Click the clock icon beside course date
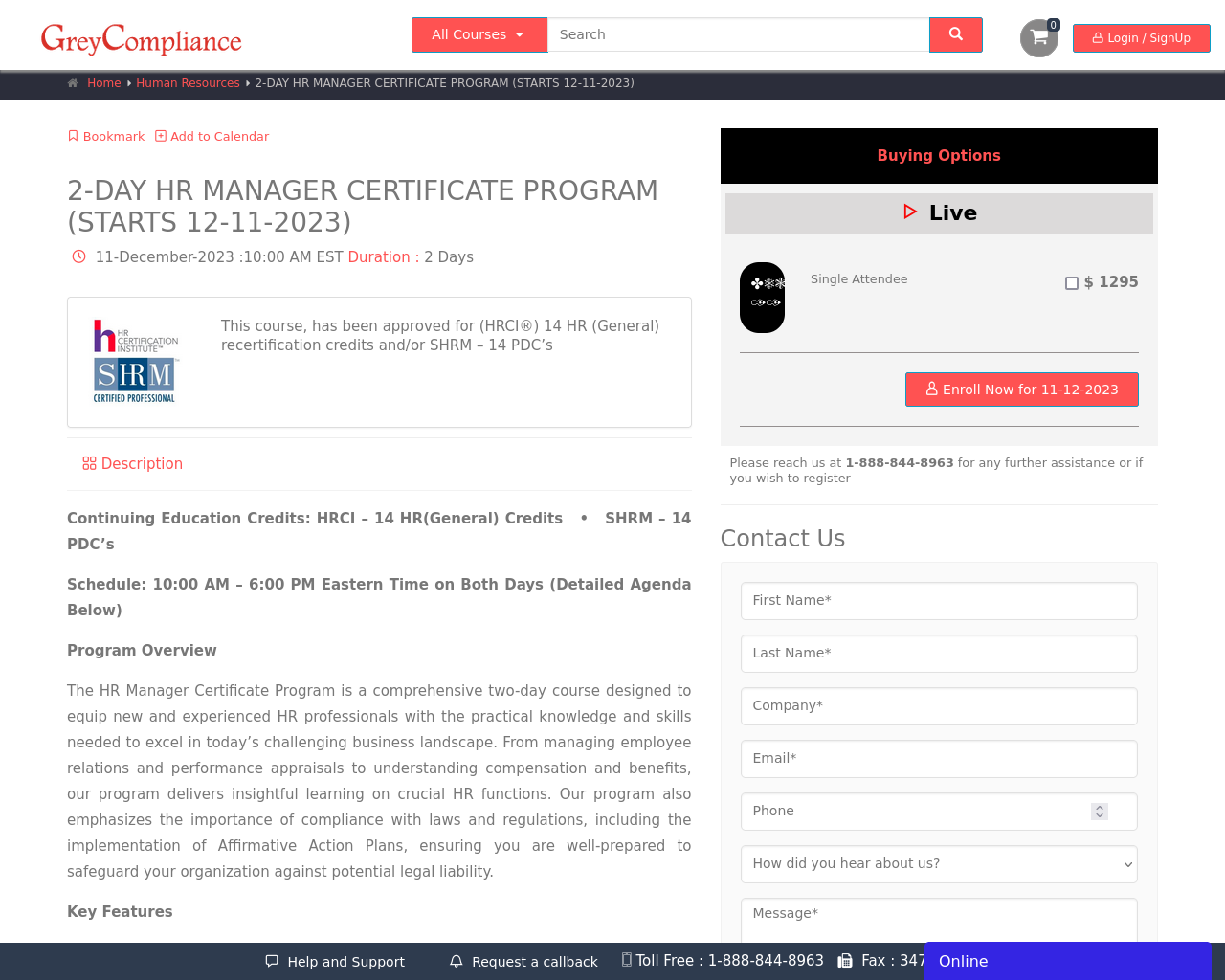The width and height of the screenshot is (1225, 980). click(78, 256)
